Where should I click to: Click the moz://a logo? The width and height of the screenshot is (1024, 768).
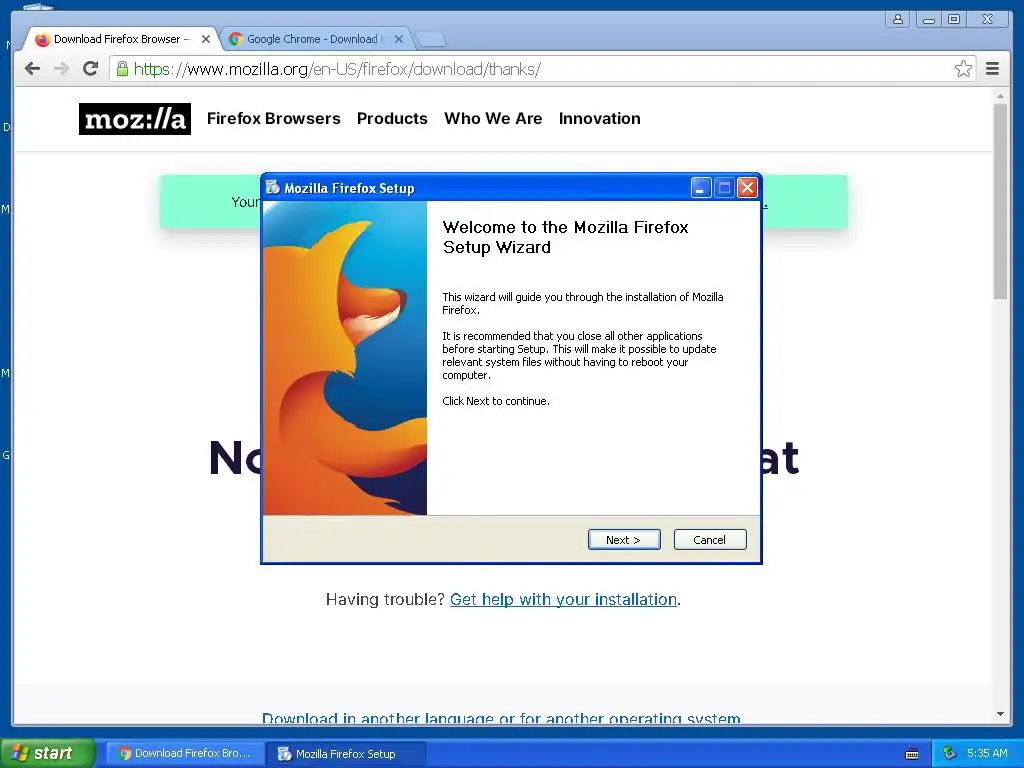pos(135,119)
